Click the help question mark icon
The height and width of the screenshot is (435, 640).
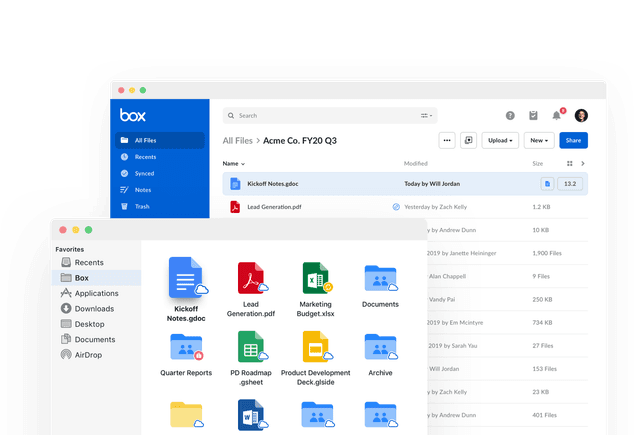tap(510, 116)
